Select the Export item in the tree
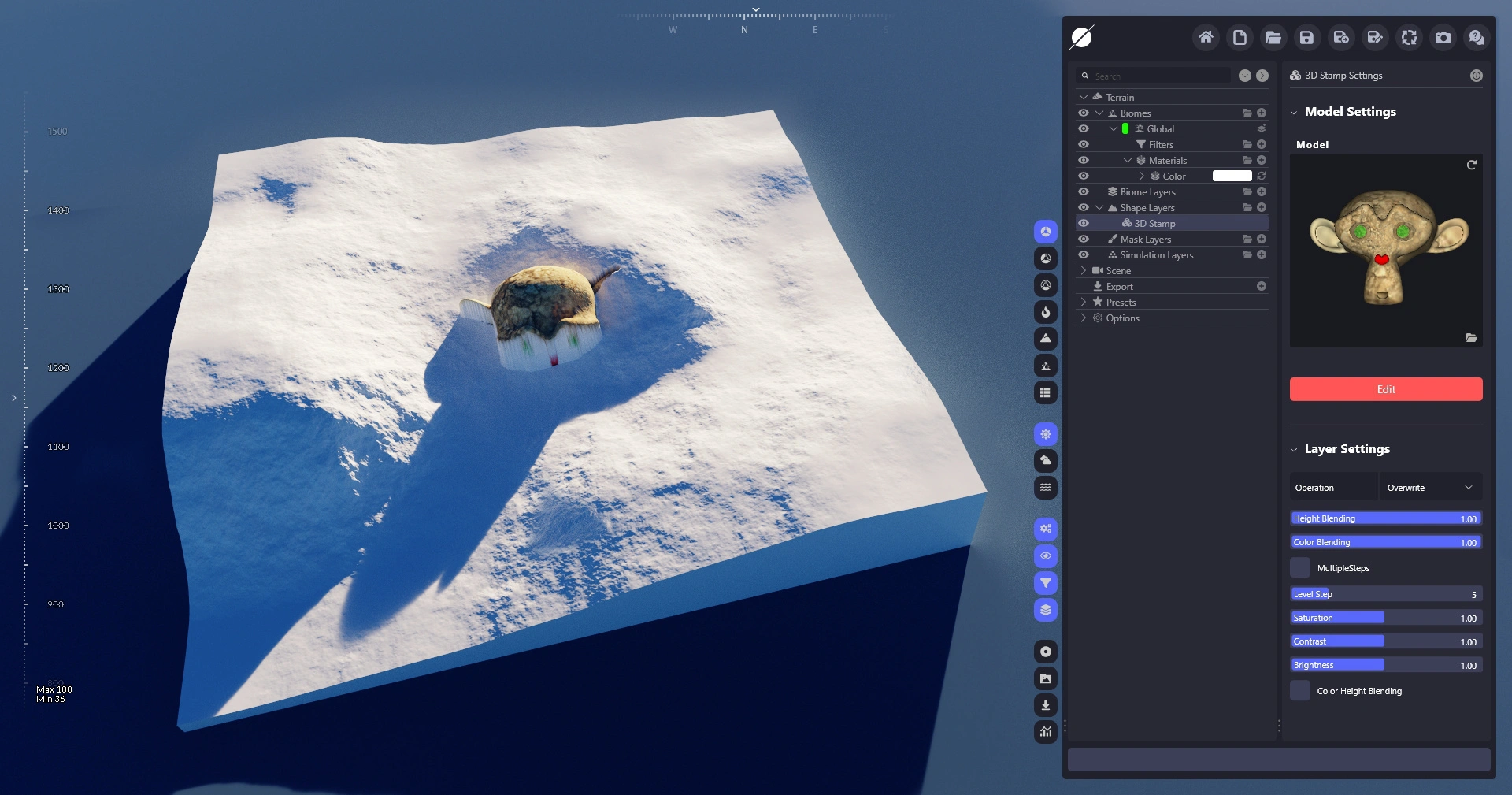This screenshot has width=1512, height=795. (x=1119, y=287)
